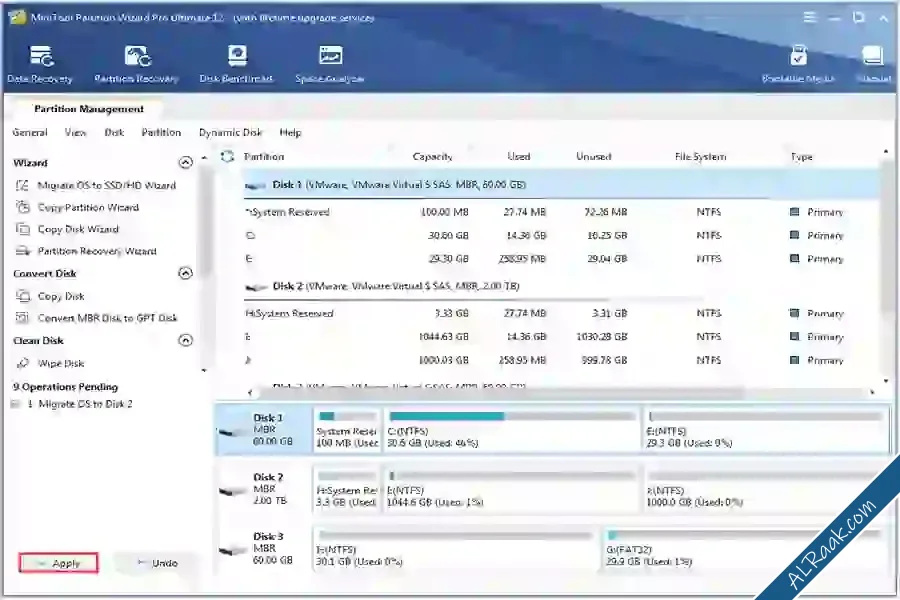Open Bootable Media builder

point(798,64)
